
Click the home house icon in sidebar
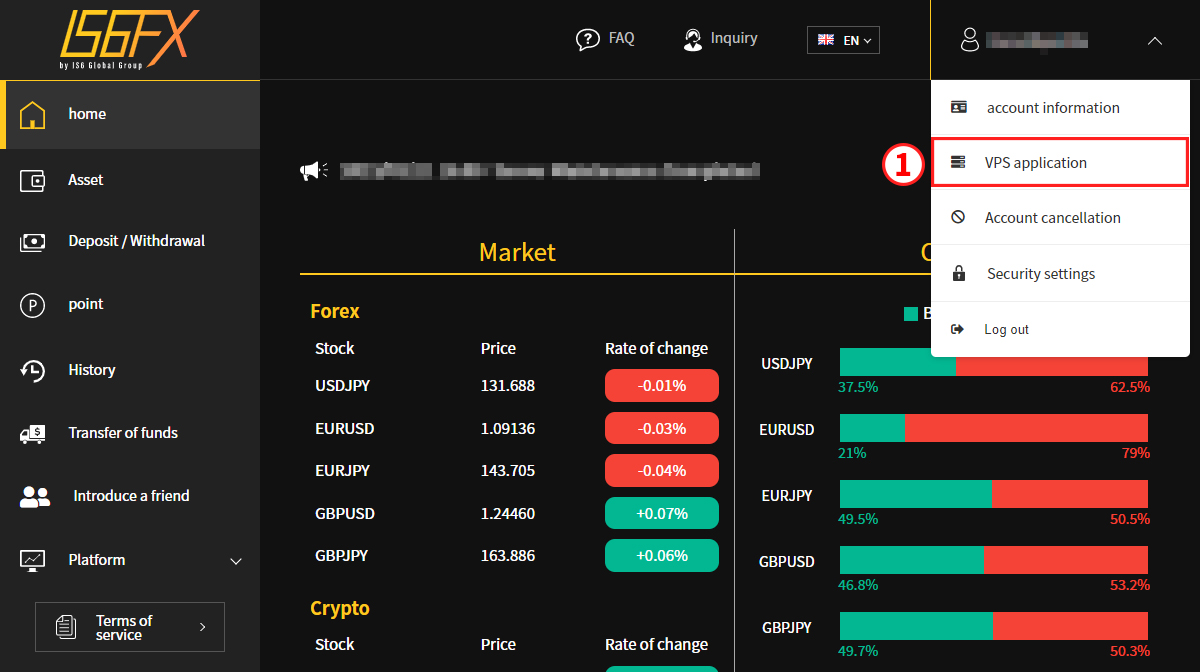(x=33, y=114)
